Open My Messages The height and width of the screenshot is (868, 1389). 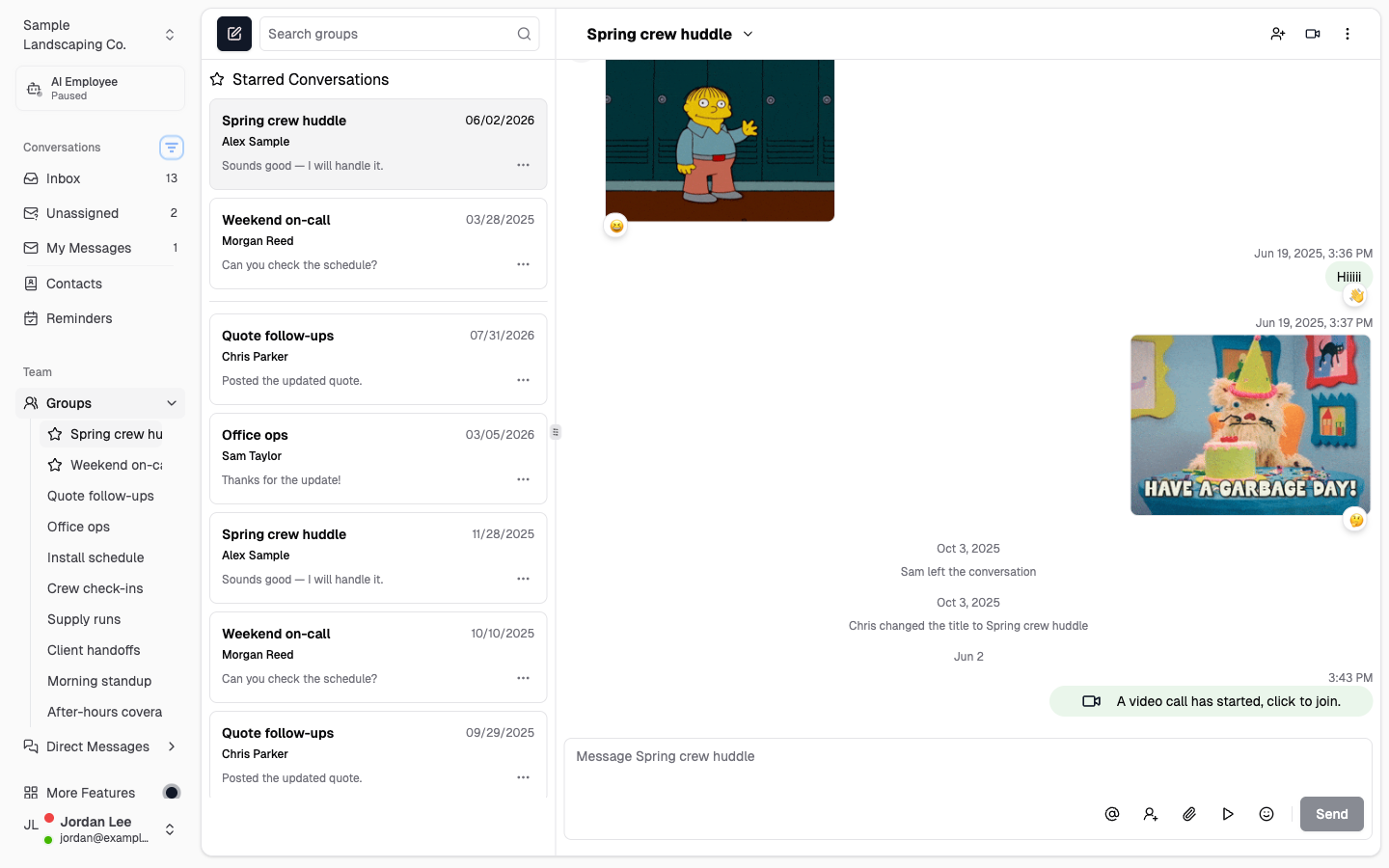point(100,248)
